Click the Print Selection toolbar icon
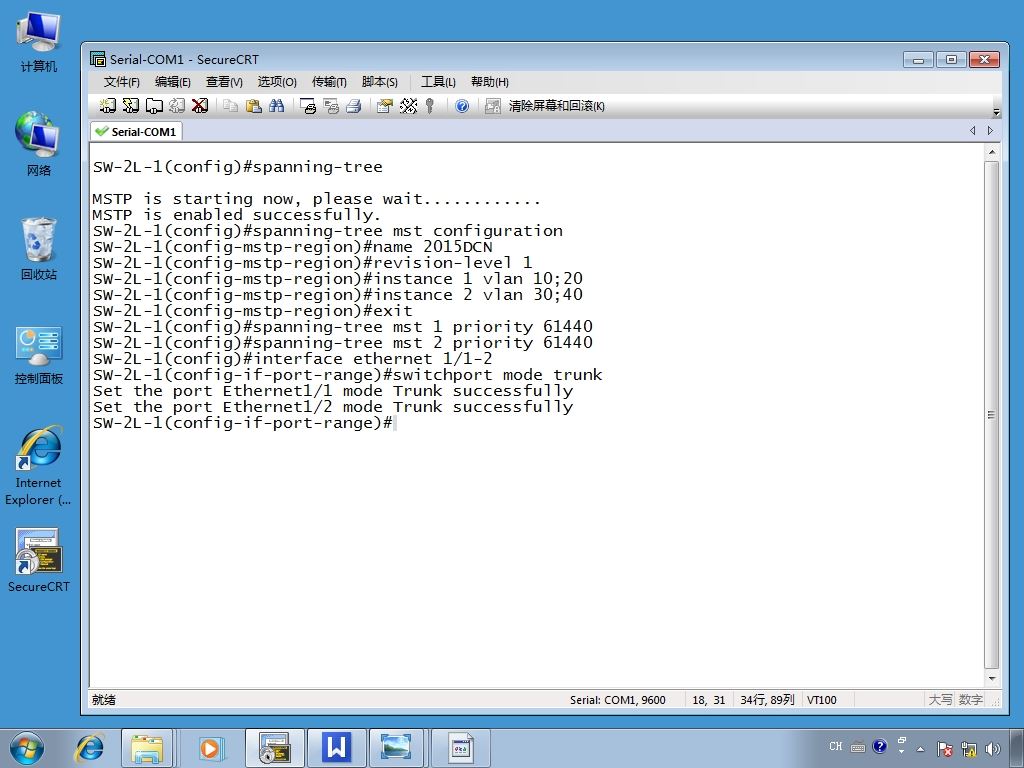Viewport: 1024px width, 768px height. click(331, 106)
